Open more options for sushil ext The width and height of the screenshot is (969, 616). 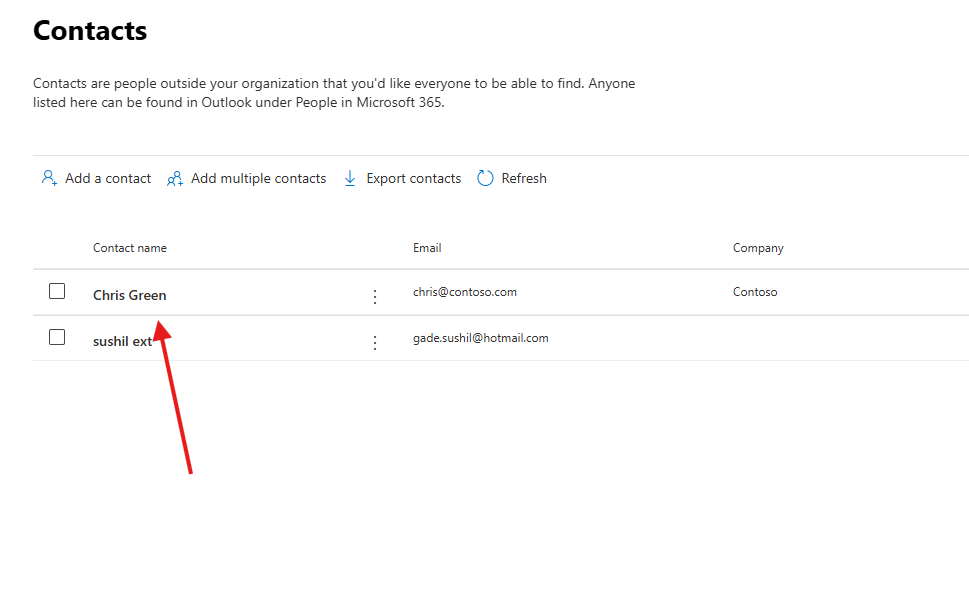point(375,342)
